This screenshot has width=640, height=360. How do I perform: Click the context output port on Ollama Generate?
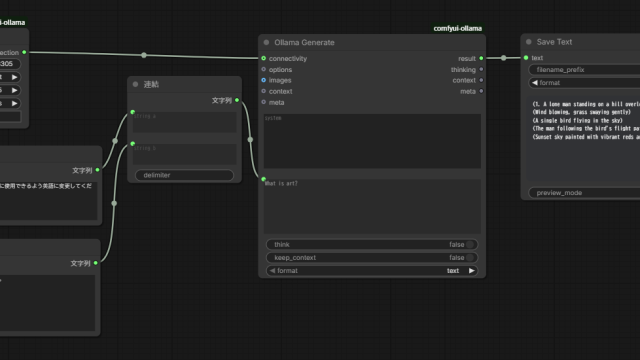pos(481,80)
